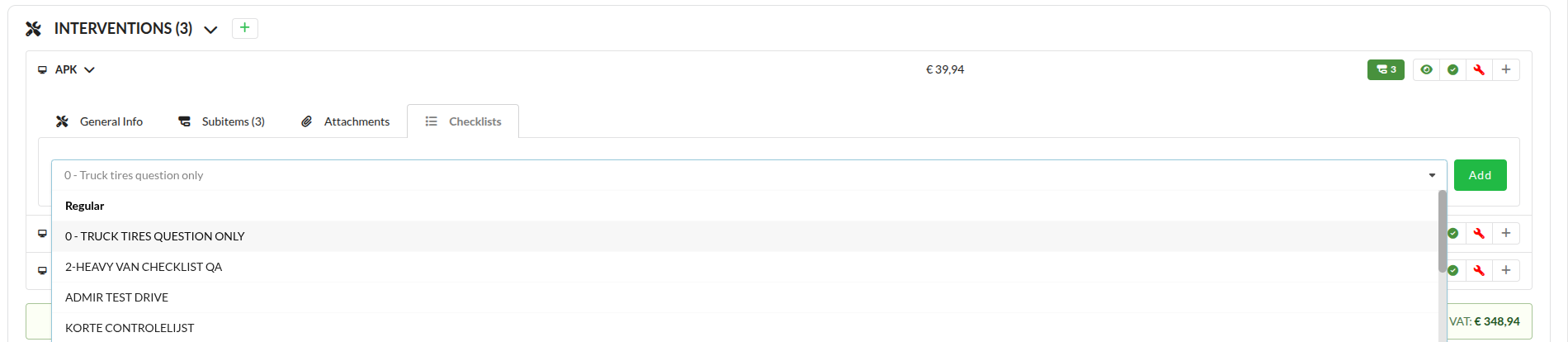The height and width of the screenshot is (342, 1568).
Task: Toggle the green checkmark status for APK
Action: (x=1452, y=69)
